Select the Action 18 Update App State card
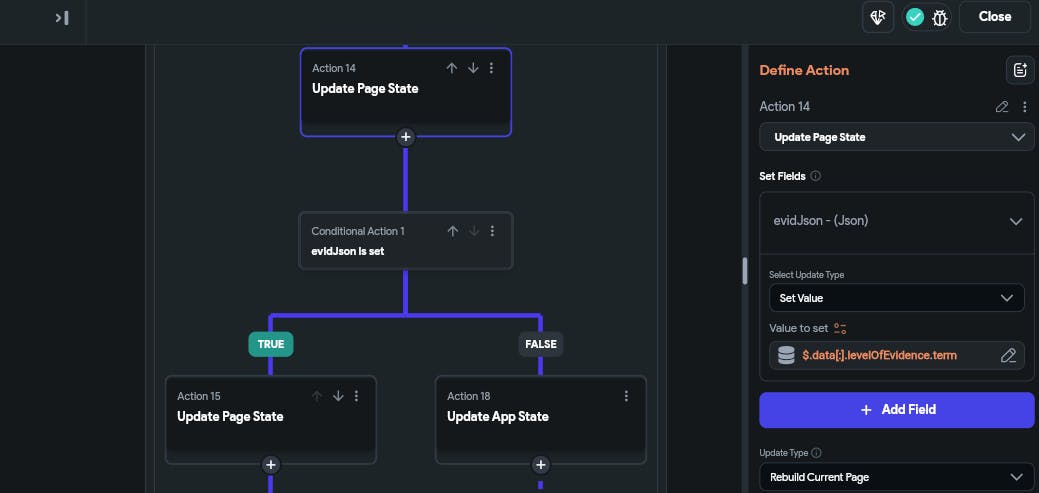 point(541,419)
